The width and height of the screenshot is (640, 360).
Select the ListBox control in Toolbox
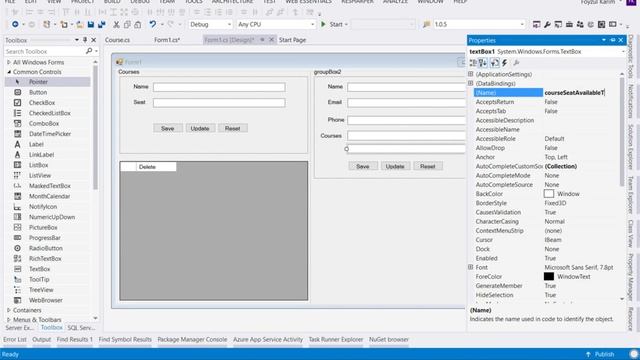tap(38, 165)
